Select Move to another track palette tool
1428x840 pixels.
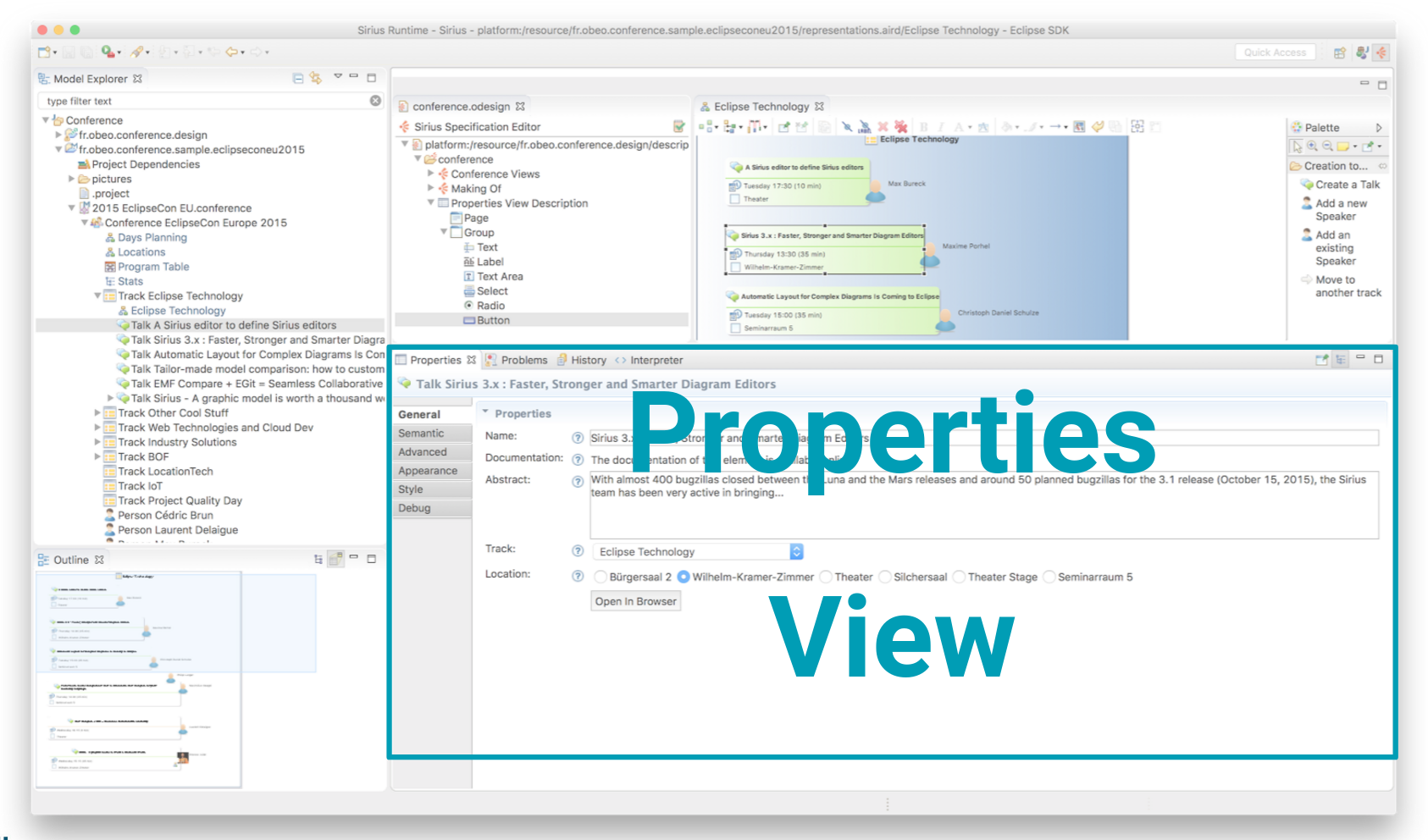(x=1342, y=286)
